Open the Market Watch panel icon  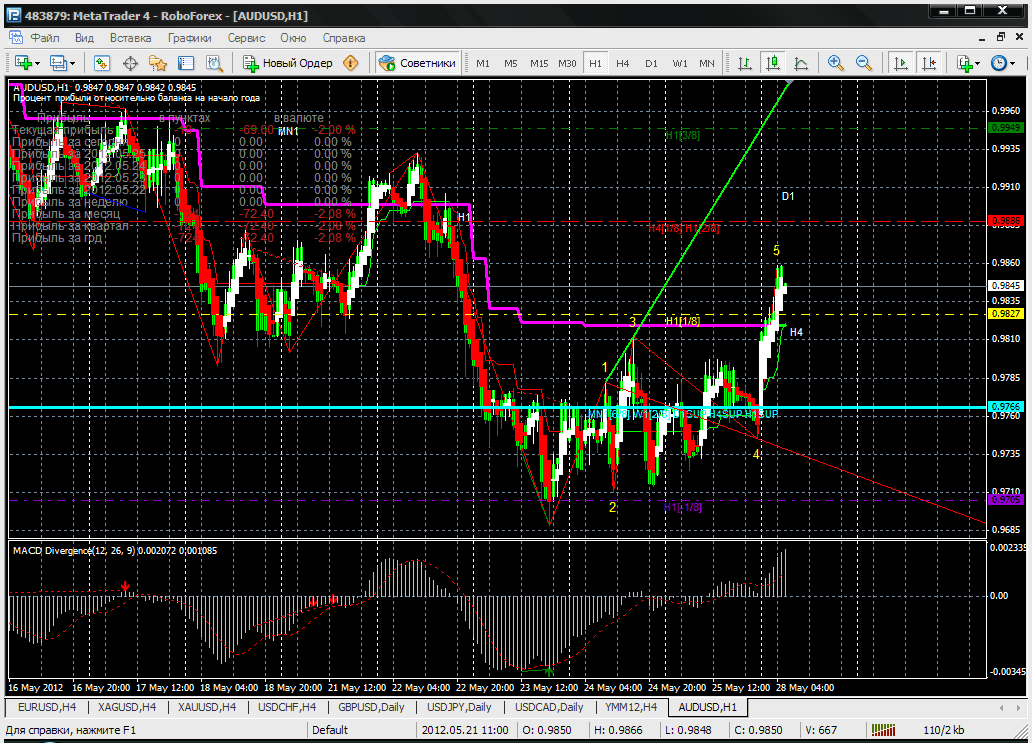coord(101,63)
